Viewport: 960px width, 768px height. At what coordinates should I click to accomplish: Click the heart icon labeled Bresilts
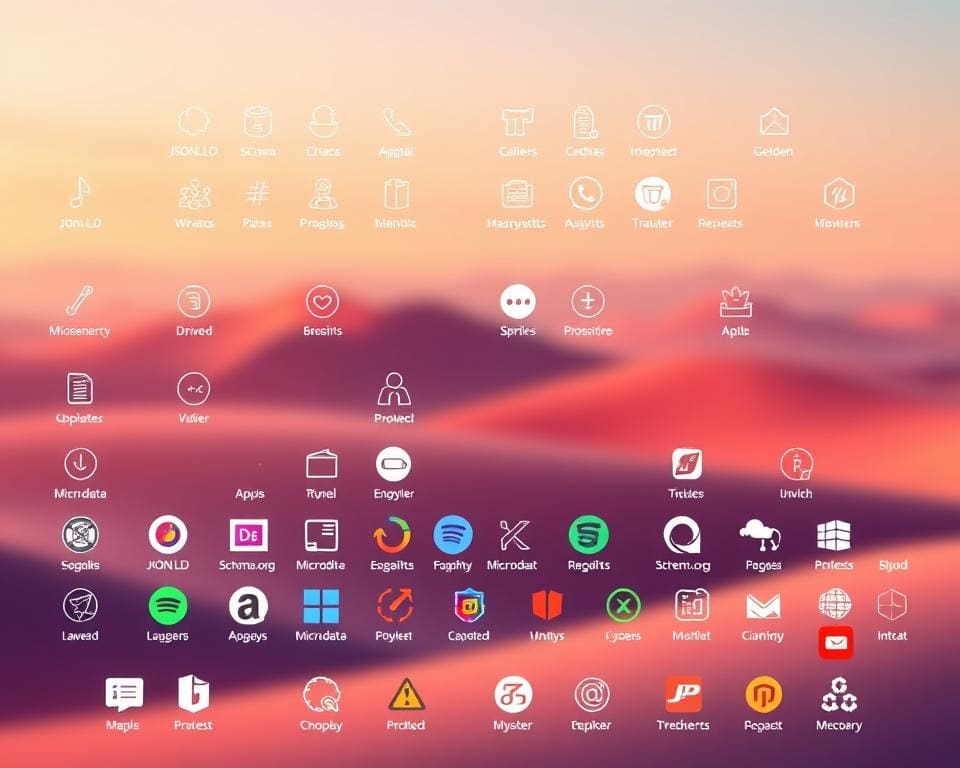(323, 302)
